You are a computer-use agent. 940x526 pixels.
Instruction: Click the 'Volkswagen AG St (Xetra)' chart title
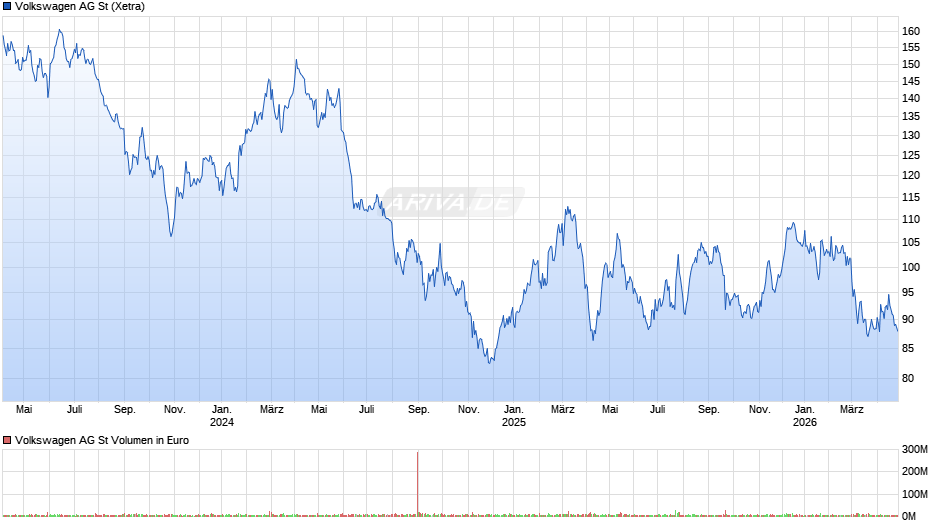click(x=80, y=7)
